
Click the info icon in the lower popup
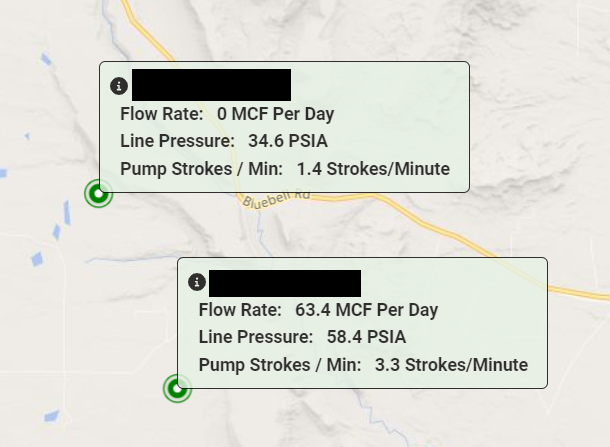[197, 282]
